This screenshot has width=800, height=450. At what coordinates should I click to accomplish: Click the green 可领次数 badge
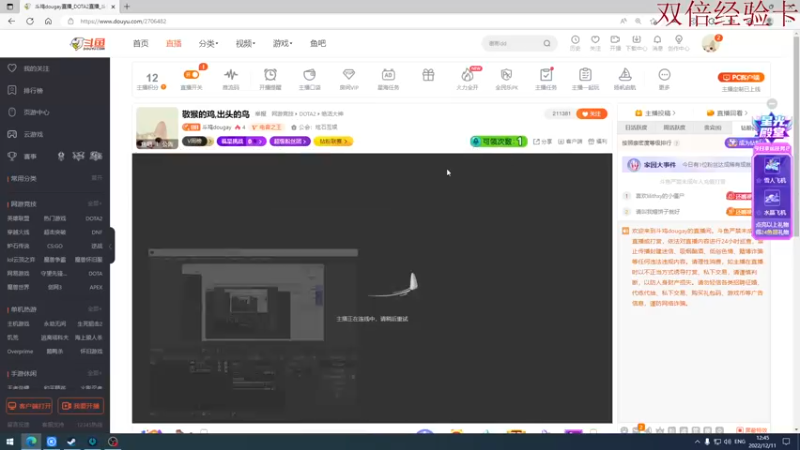click(498, 141)
